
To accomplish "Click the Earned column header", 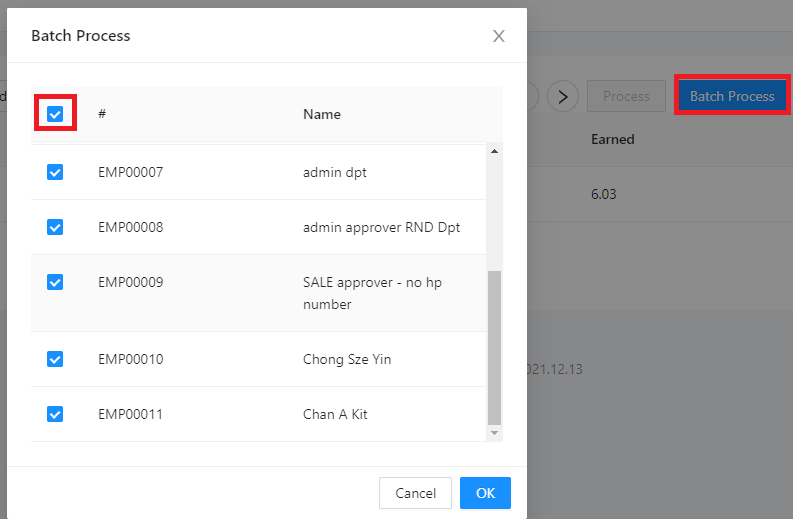I will click(612, 139).
